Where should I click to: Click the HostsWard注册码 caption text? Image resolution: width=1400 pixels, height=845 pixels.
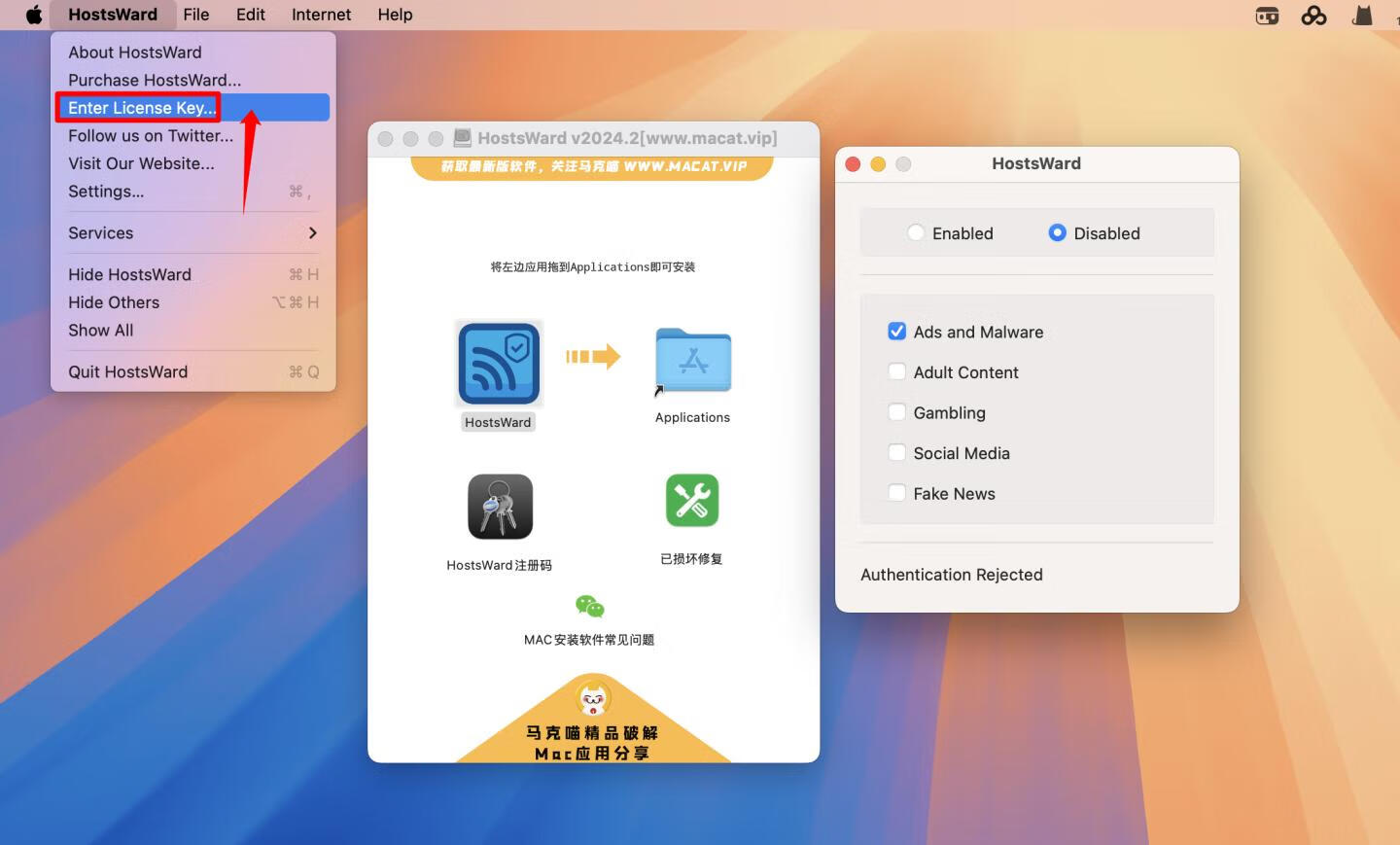click(x=500, y=565)
